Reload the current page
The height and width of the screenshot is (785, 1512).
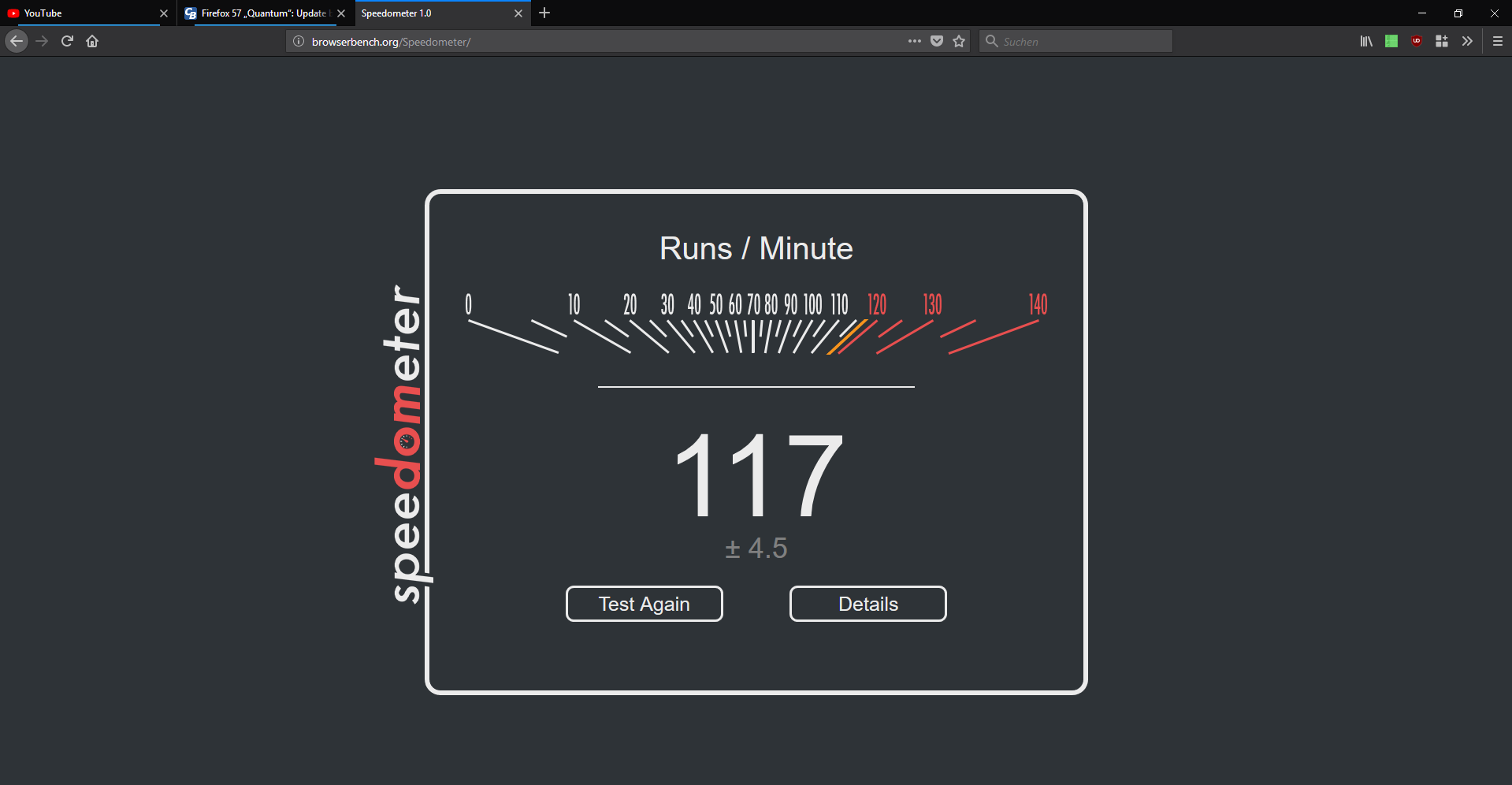67,41
